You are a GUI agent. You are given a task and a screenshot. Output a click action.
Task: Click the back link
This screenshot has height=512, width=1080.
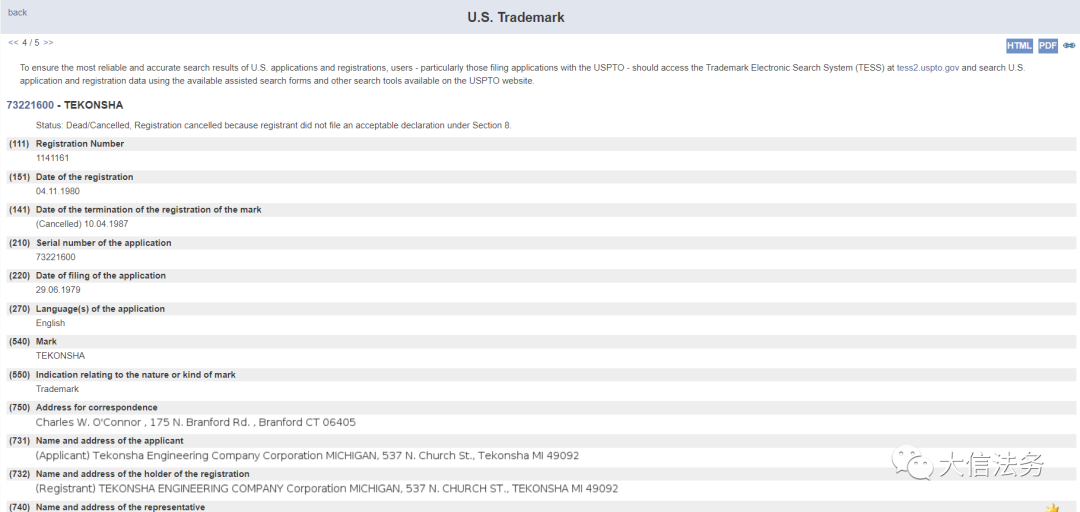[18, 13]
